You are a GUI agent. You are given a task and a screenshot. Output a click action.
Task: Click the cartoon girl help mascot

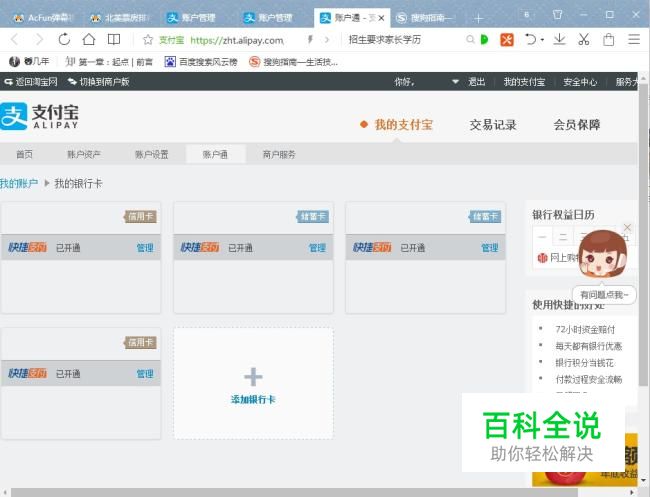(603, 255)
